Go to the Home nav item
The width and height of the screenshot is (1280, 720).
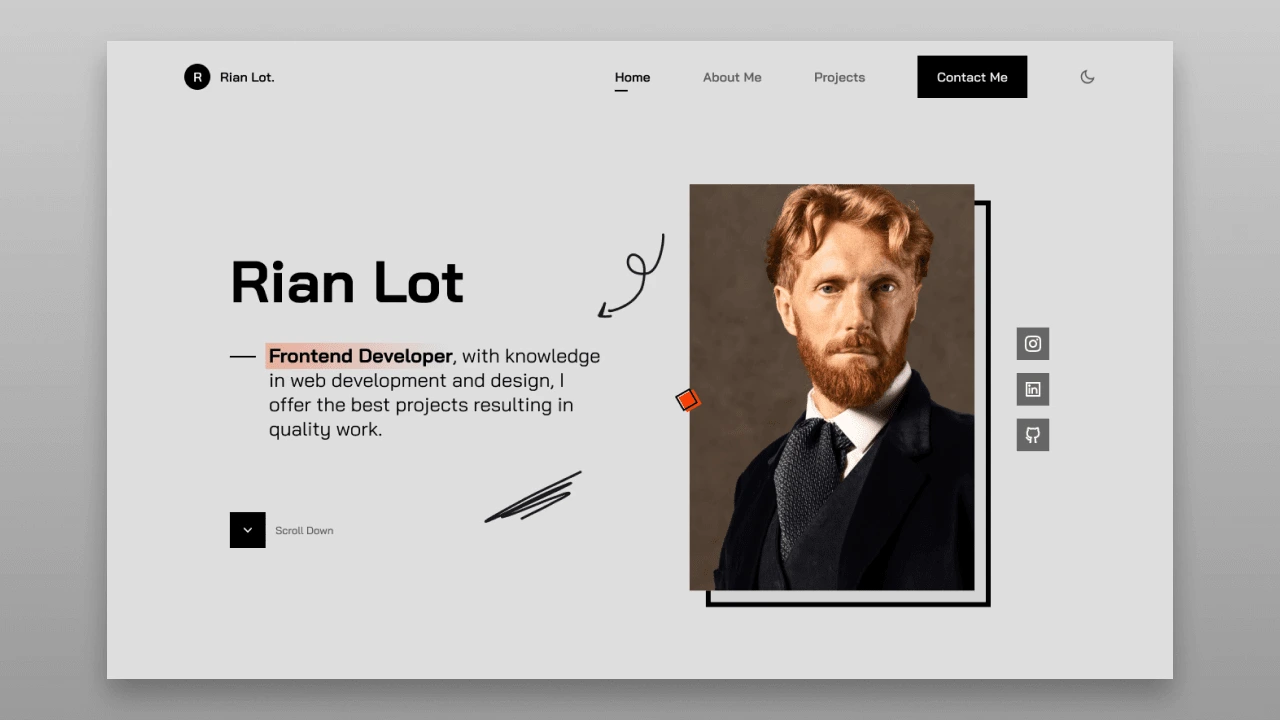pos(632,77)
